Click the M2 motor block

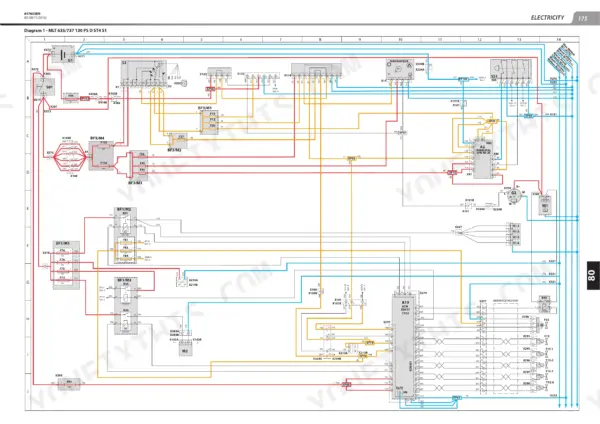pyautogui.click(x=186, y=347)
